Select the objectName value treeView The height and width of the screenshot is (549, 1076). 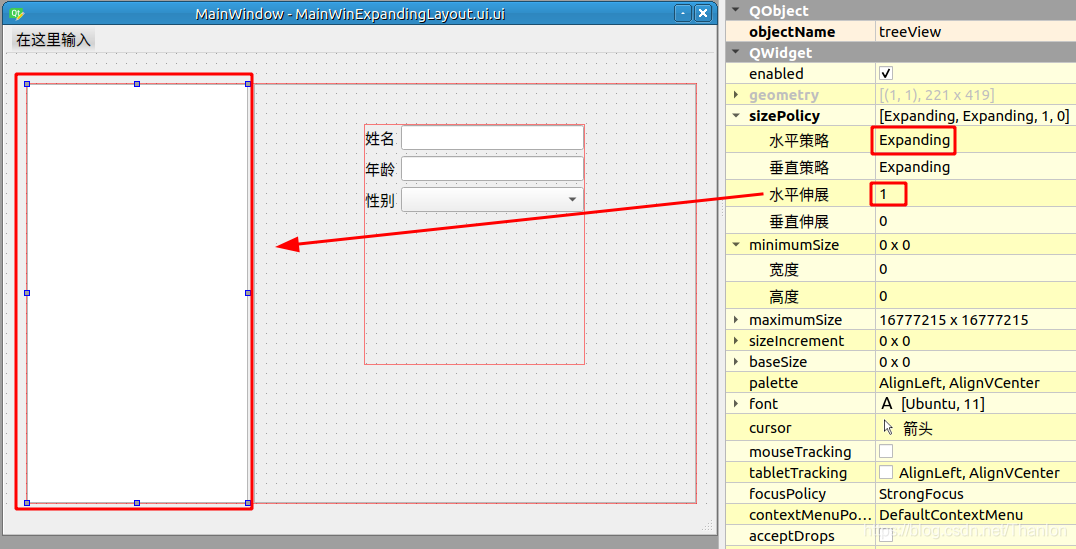click(910, 32)
